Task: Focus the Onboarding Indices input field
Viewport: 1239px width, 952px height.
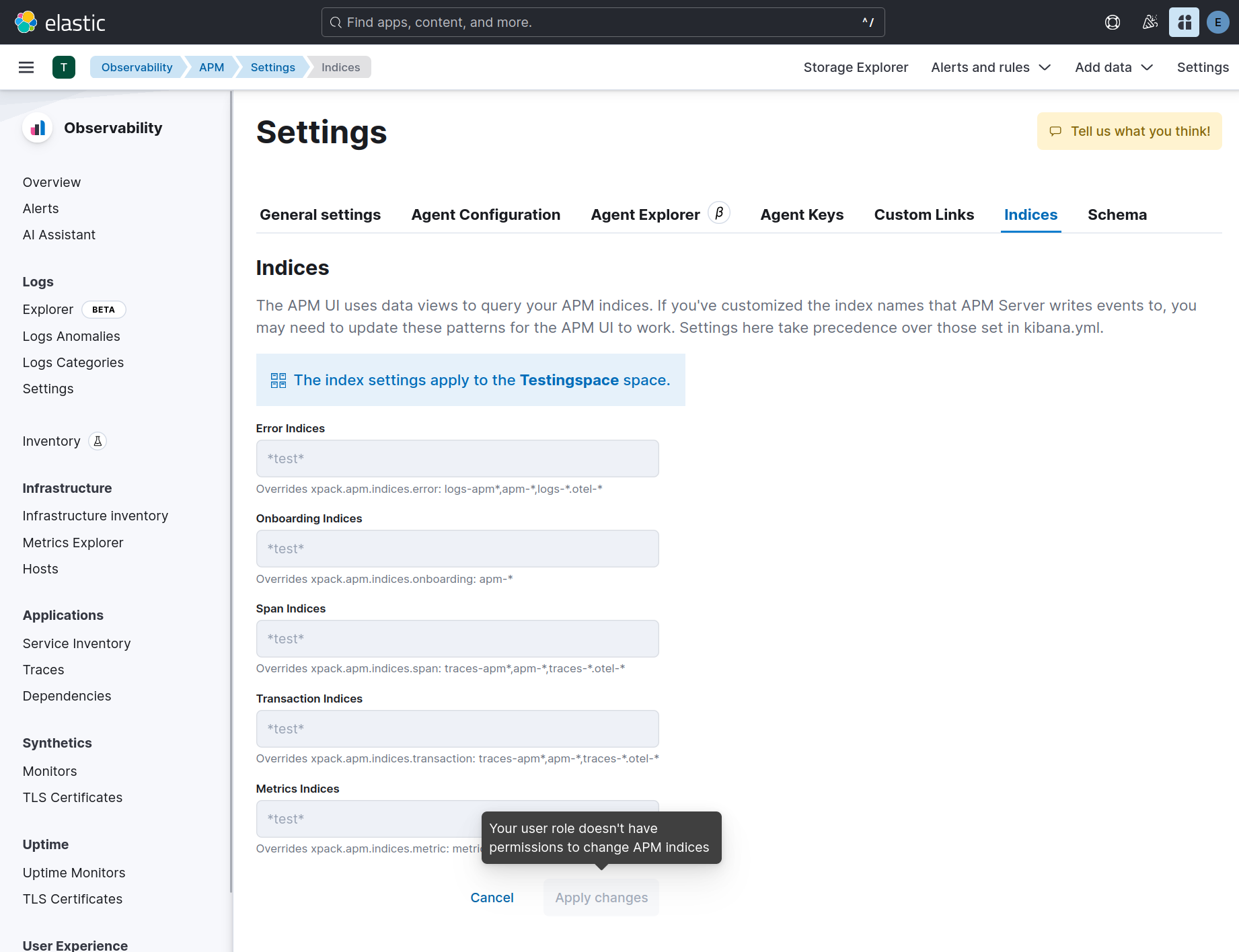Action: click(457, 549)
